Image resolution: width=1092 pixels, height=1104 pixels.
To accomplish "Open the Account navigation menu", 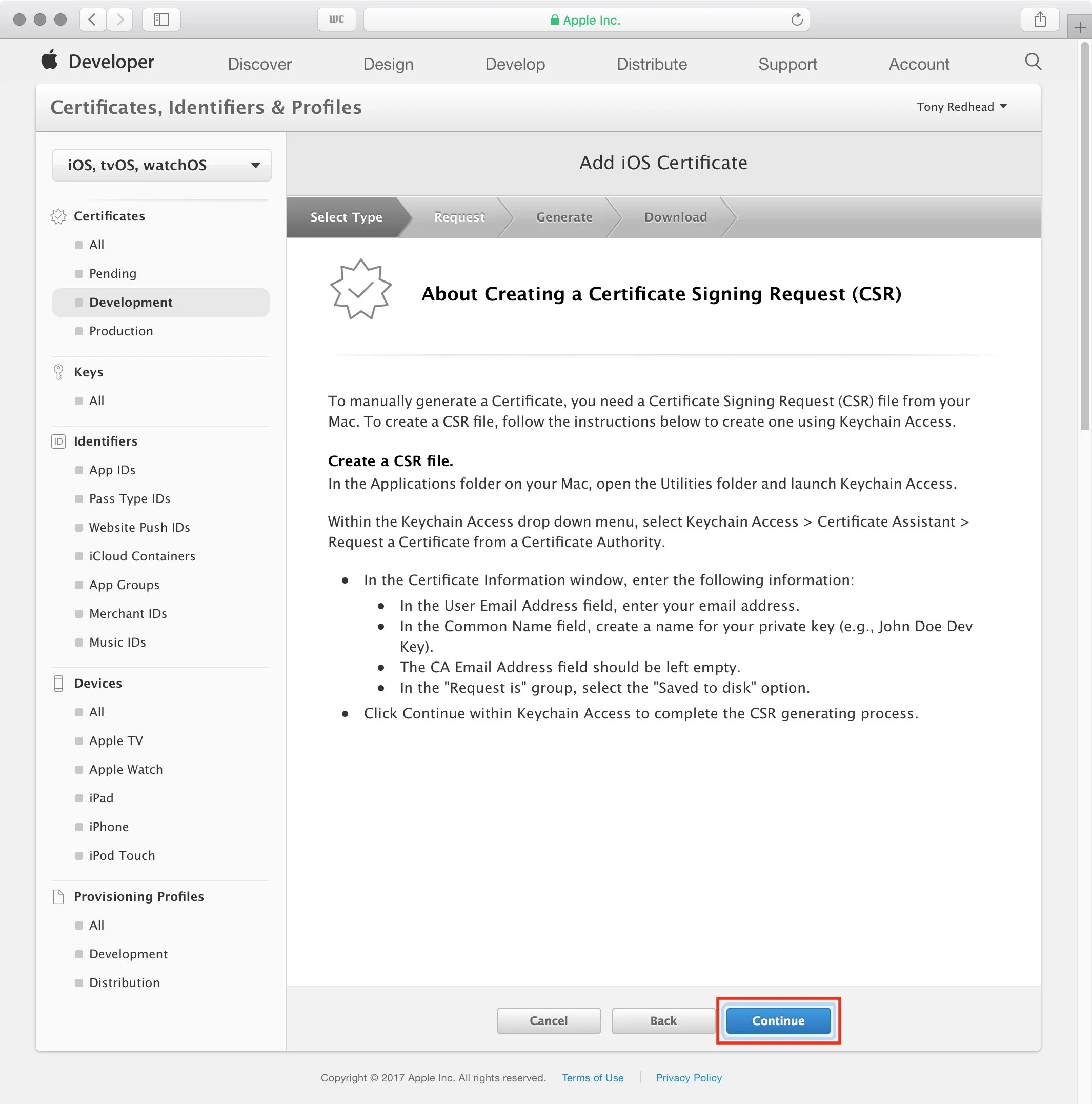I will point(918,64).
